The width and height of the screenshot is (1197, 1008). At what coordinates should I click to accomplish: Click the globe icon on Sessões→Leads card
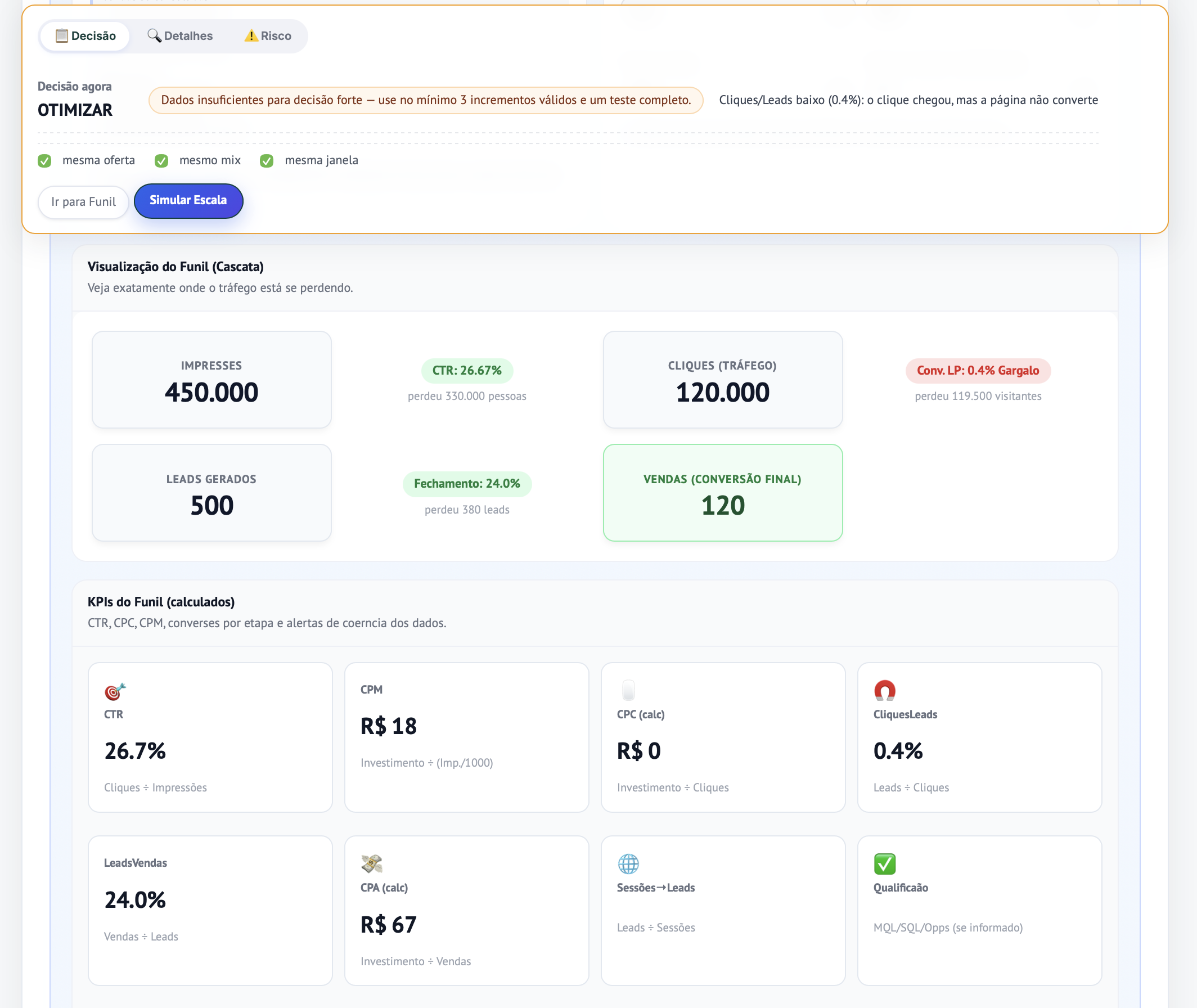(x=628, y=863)
